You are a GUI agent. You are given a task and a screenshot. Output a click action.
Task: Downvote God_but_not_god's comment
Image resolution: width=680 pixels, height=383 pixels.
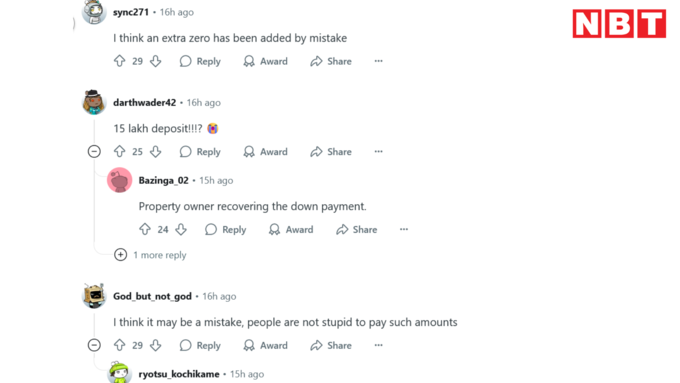pos(156,345)
